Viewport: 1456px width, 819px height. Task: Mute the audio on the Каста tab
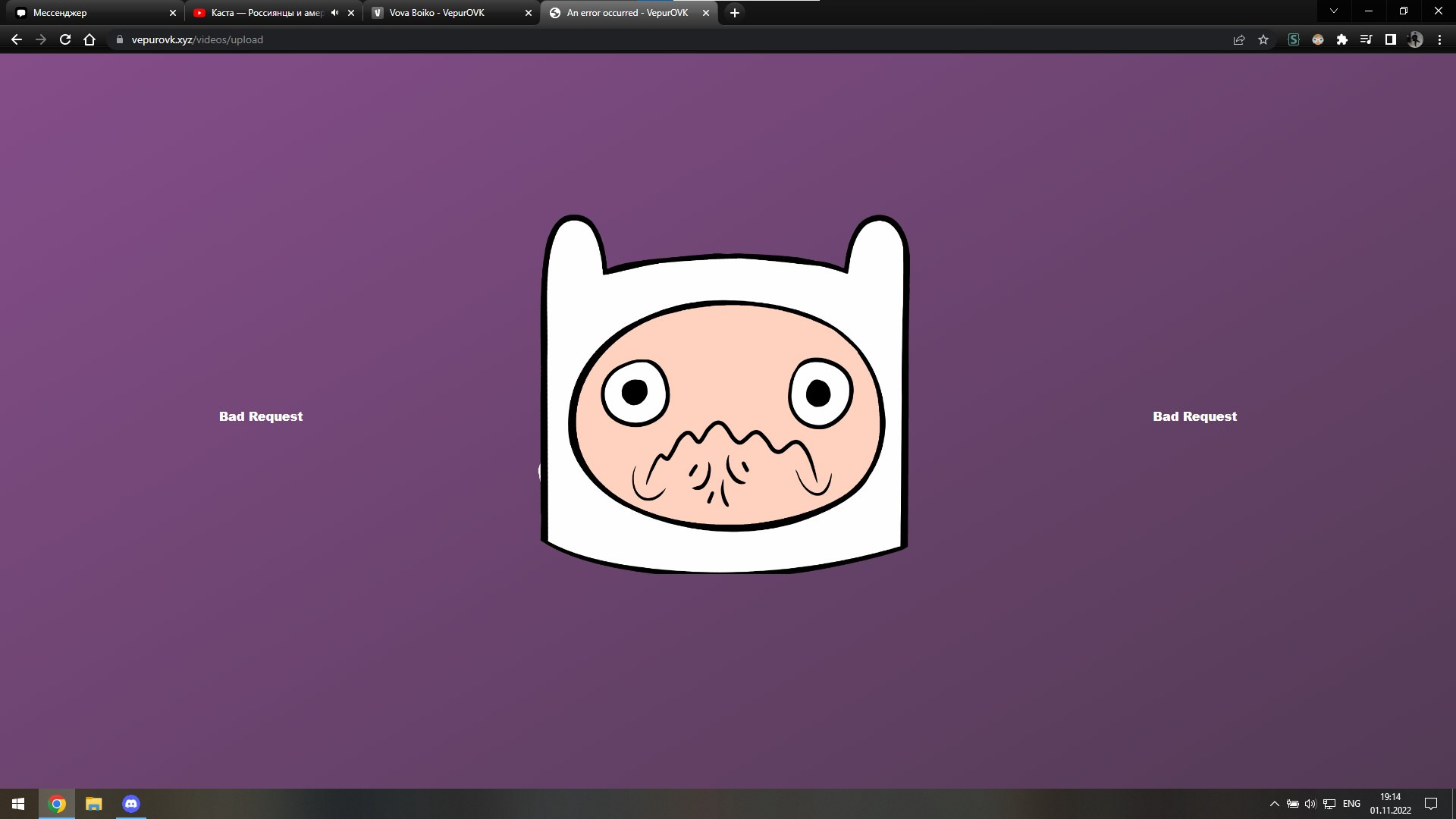pyautogui.click(x=334, y=13)
